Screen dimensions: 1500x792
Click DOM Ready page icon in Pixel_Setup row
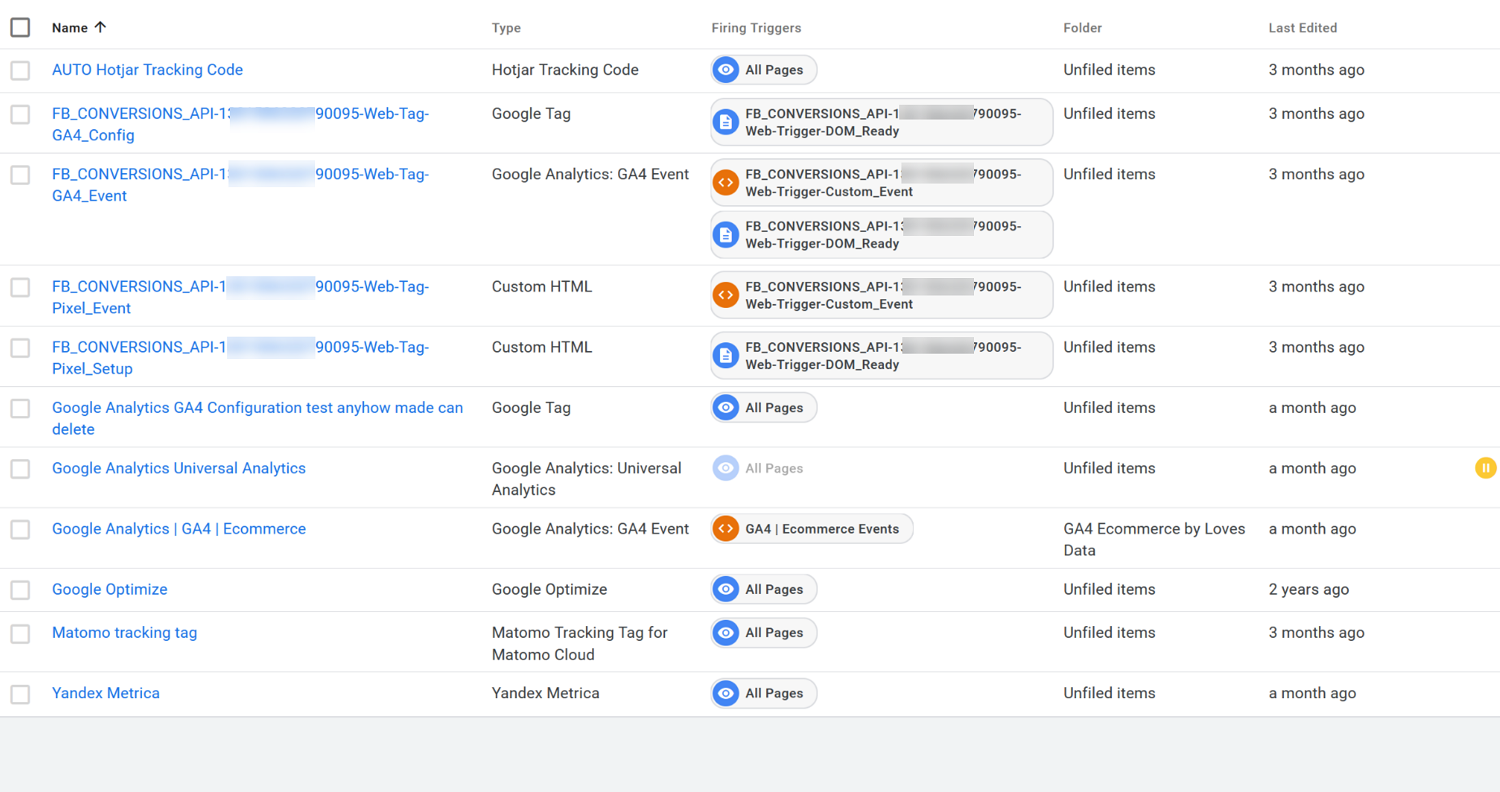726,355
